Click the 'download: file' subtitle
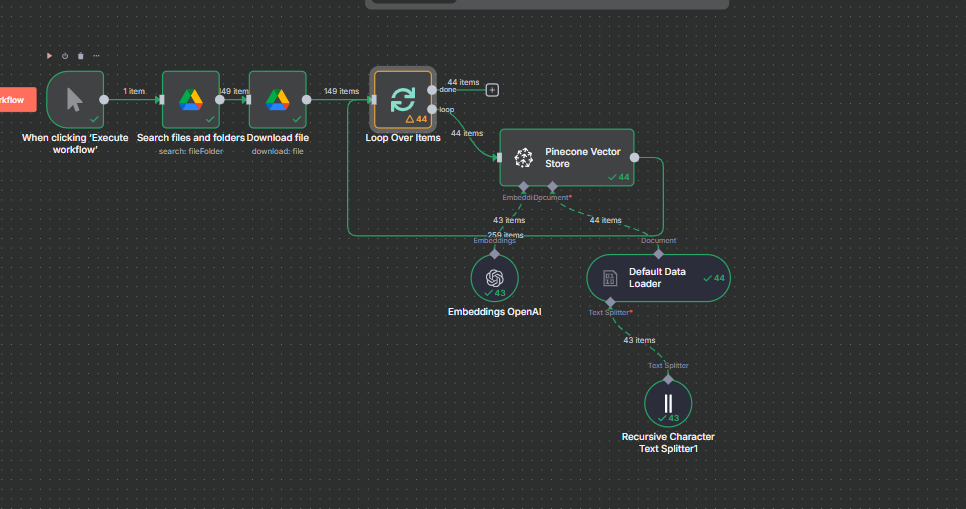This screenshot has width=966, height=509. 278,152
